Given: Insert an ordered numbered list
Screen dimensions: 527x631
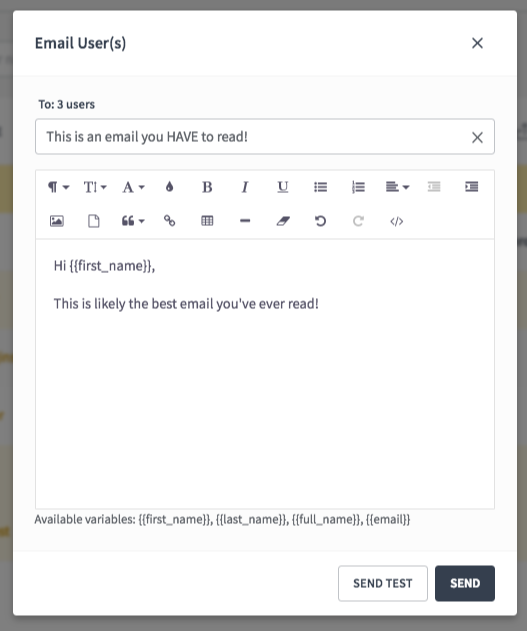Looking at the screenshot, I should click(358, 187).
